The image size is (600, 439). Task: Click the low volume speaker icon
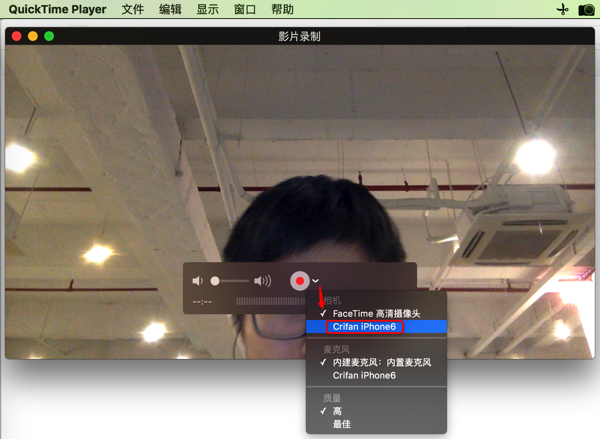pyautogui.click(x=197, y=281)
